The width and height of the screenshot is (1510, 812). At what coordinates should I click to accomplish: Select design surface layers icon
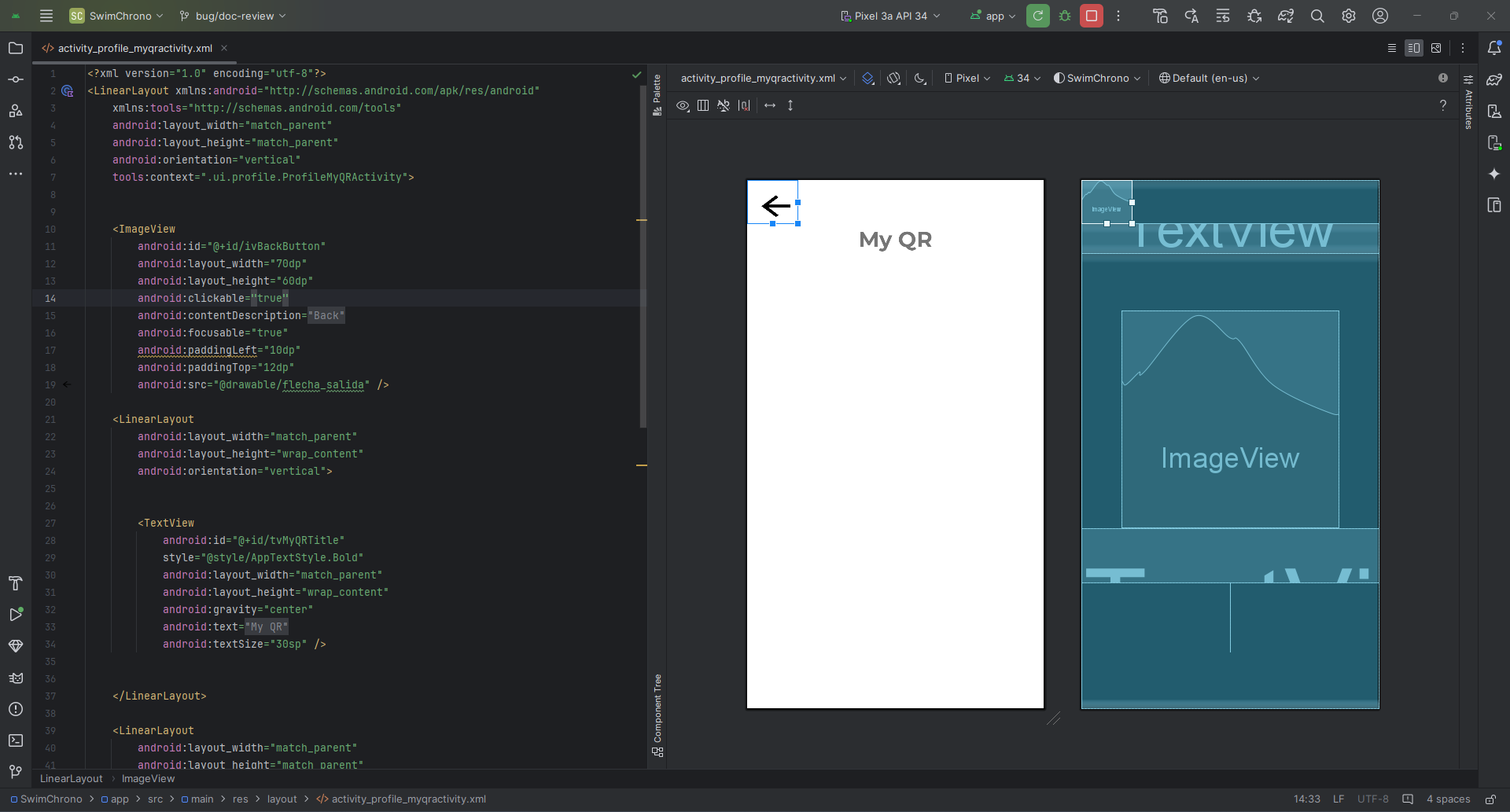[868, 78]
